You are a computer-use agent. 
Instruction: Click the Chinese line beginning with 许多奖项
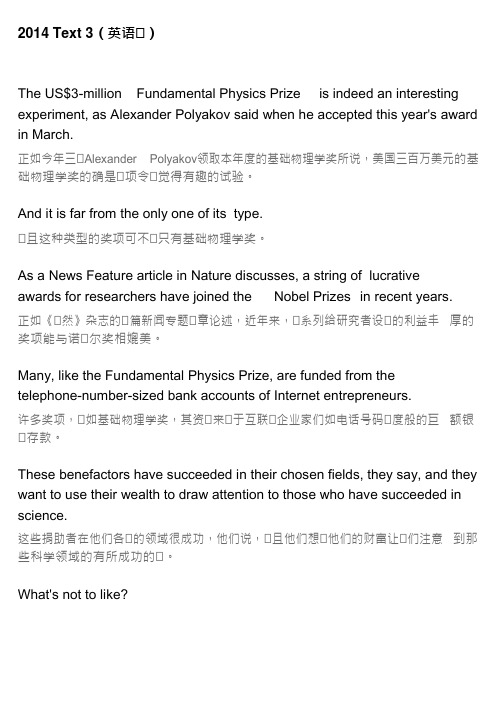(246, 419)
